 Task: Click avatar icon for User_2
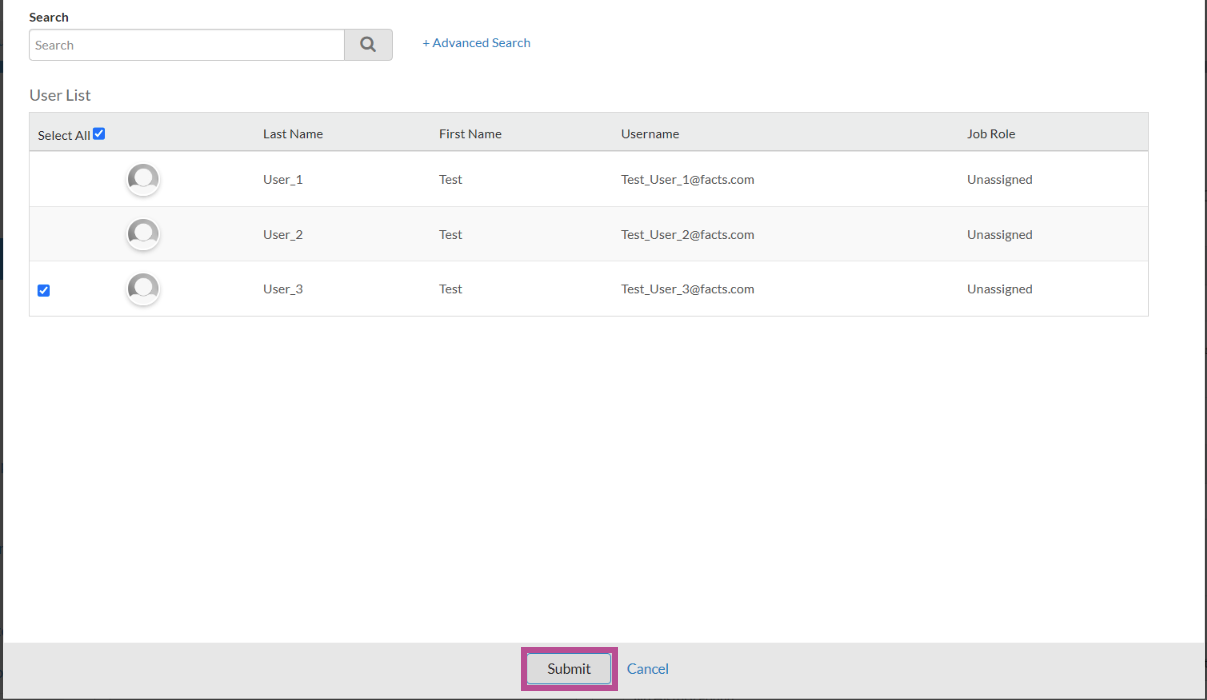point(143,234)
